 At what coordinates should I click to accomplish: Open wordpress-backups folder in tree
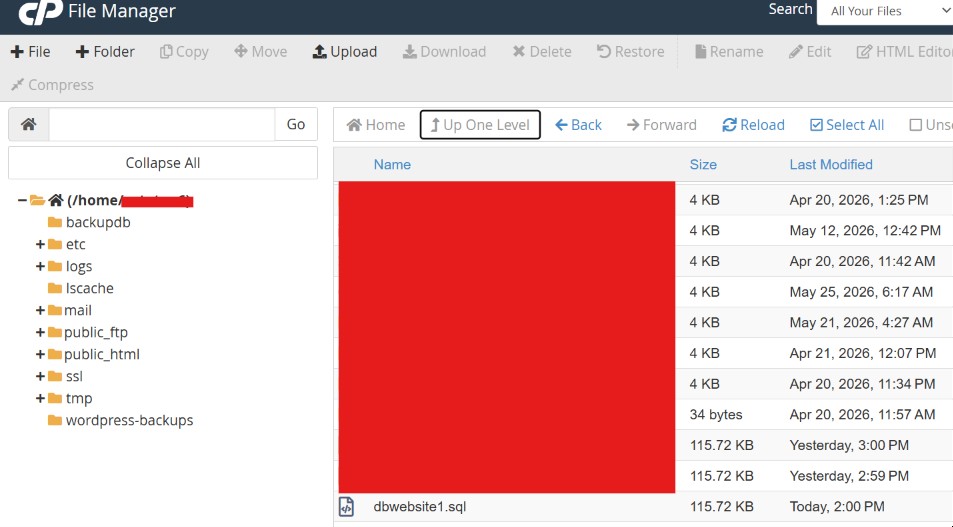[129, 420]
